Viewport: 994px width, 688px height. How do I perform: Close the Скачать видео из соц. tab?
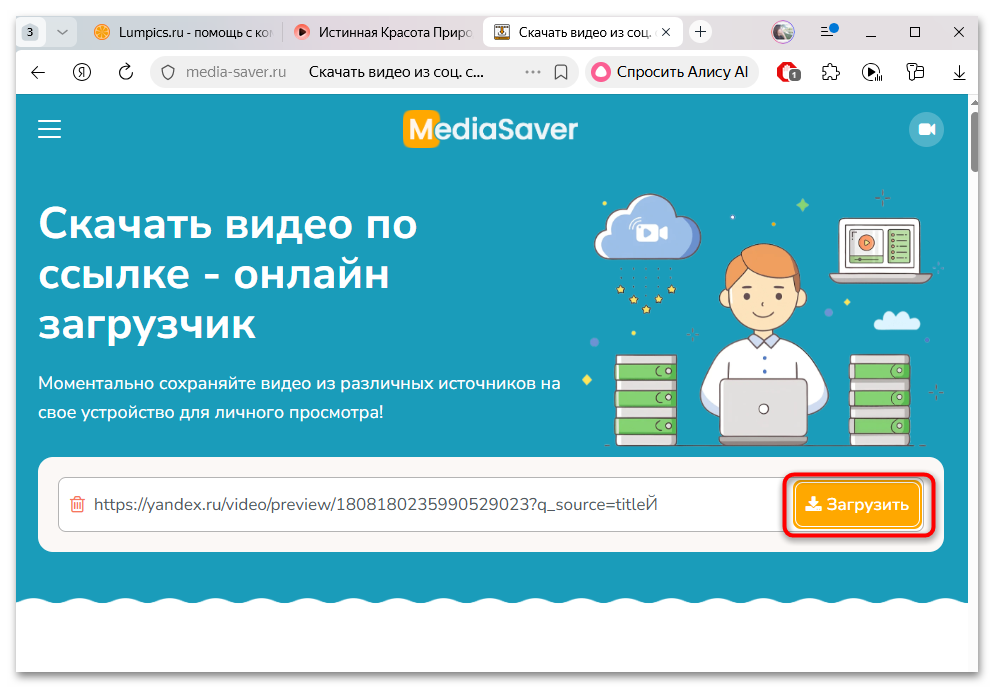click(666, 32)
